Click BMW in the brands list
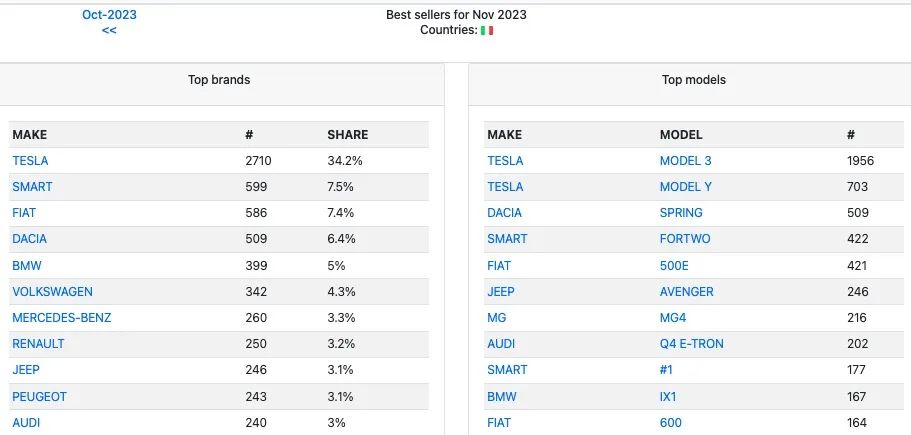This screenshot has height=435, width=911. [x=27, y=266]
